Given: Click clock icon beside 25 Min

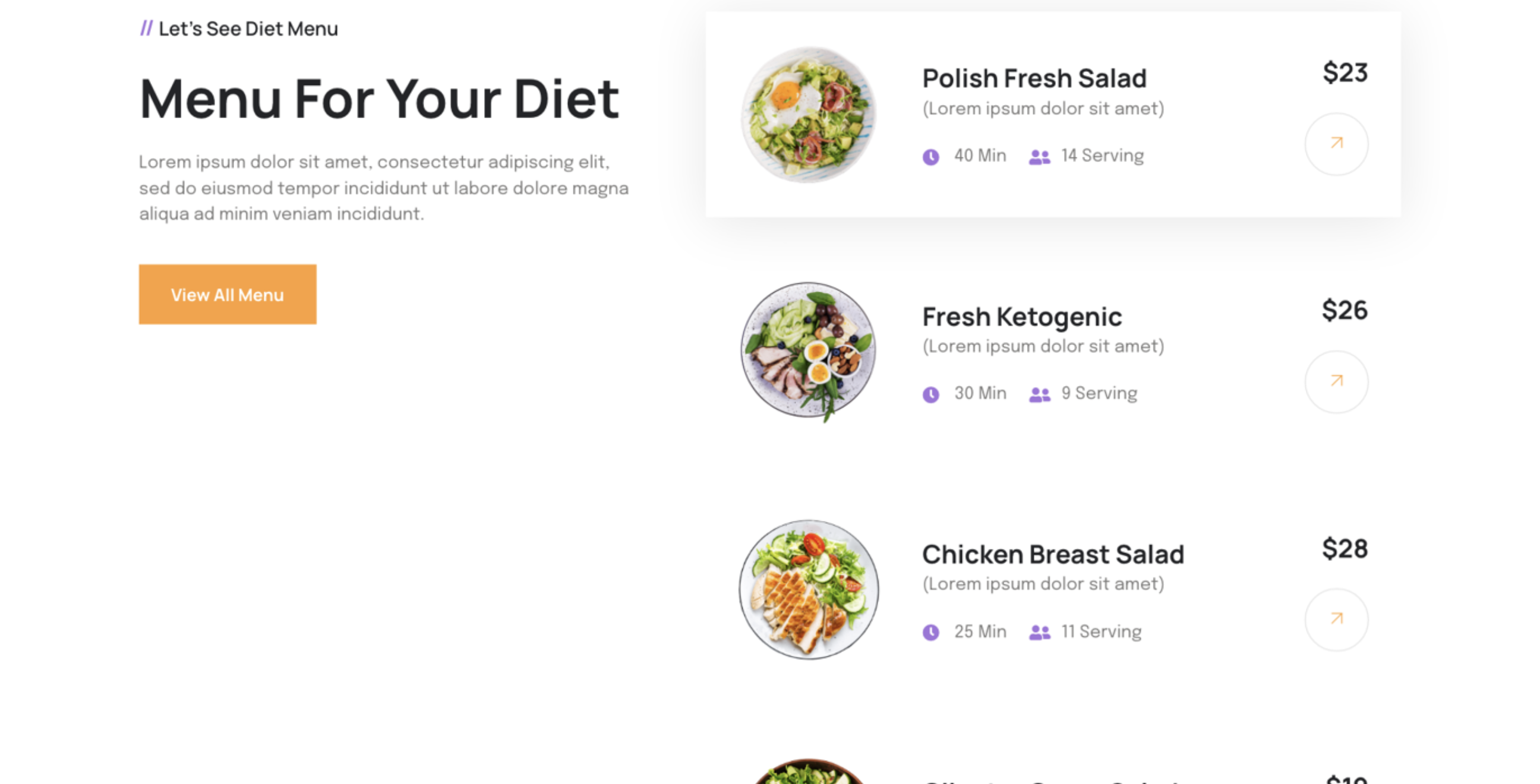Looking at the screenshot, I should point(931,632).
